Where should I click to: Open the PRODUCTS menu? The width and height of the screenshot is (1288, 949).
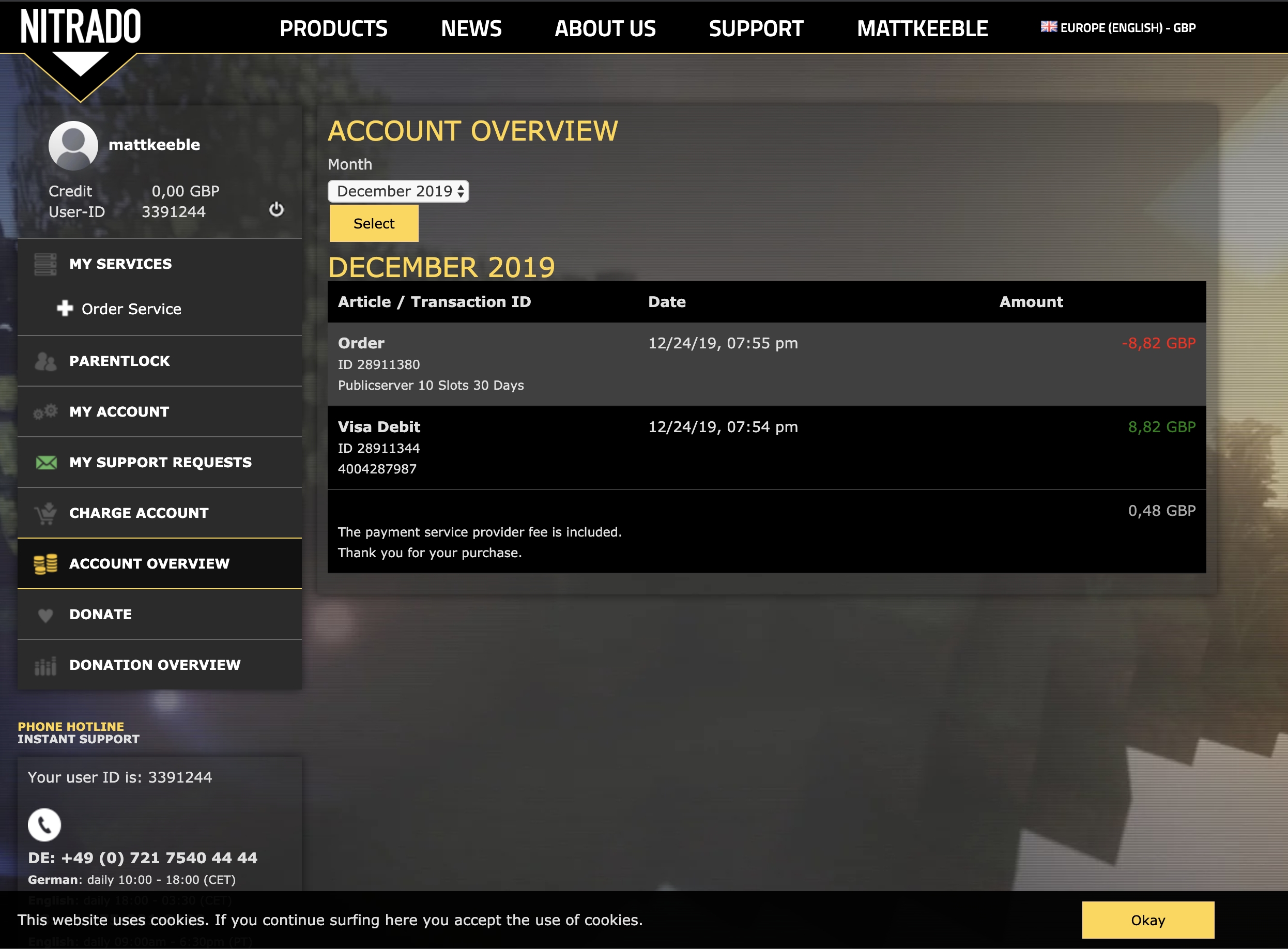pos(334,28)
